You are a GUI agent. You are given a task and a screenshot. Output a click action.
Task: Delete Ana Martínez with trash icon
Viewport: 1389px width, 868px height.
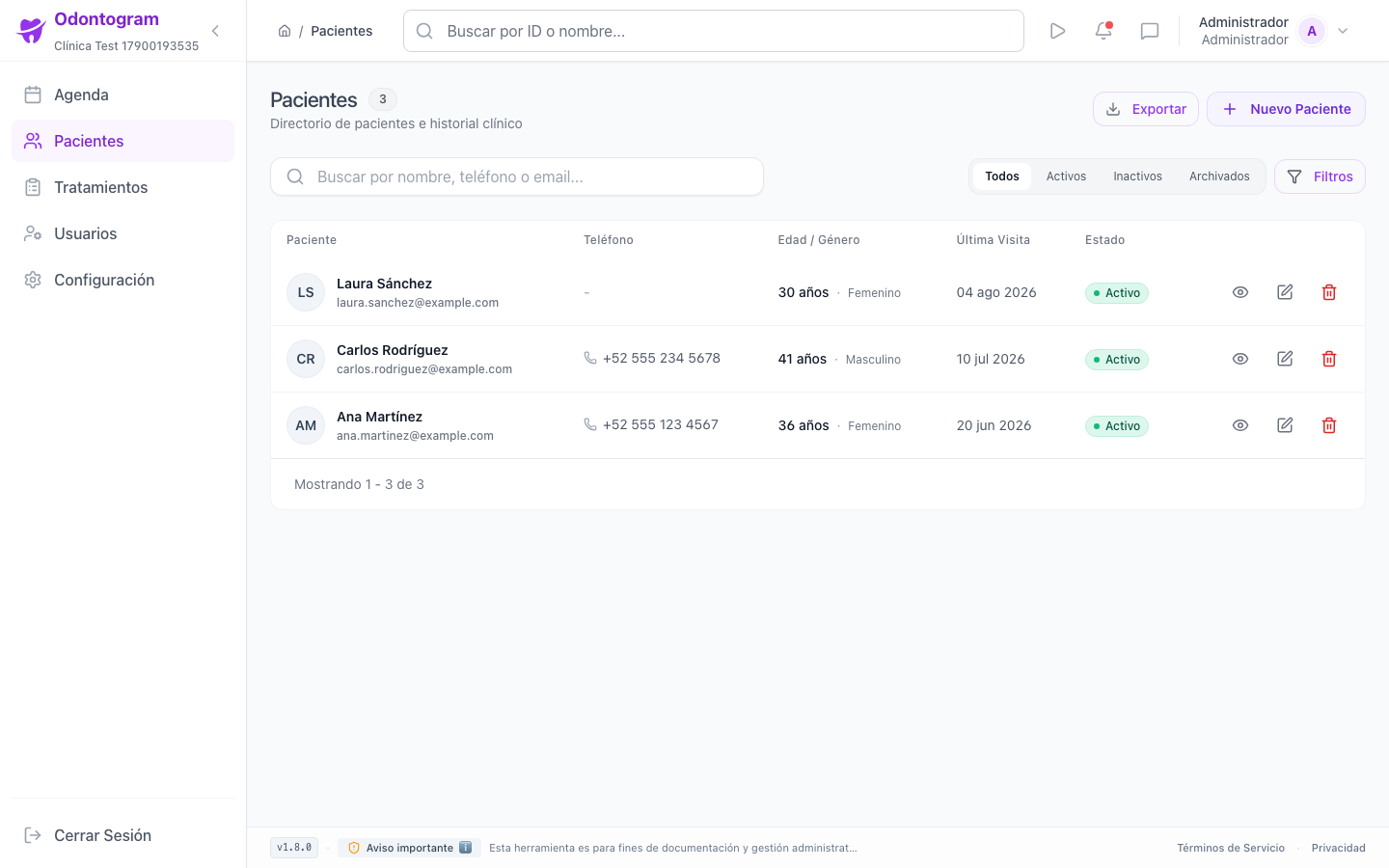coord(1329,425)
